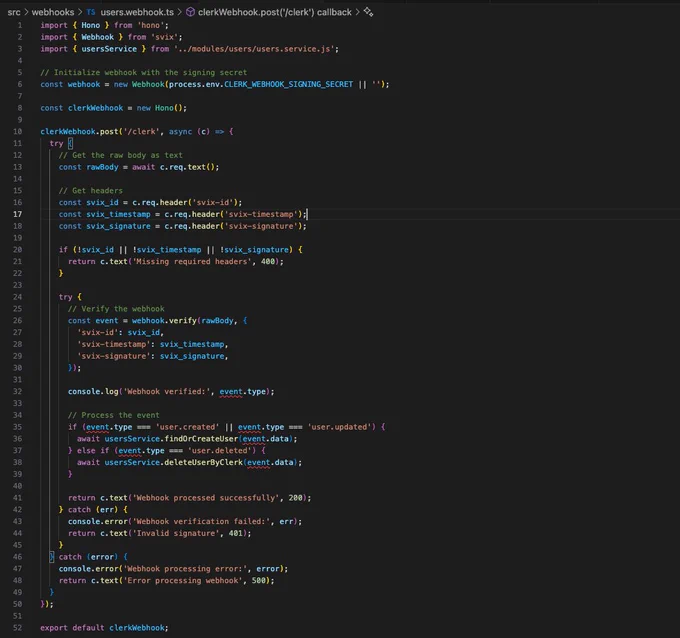
Task: Open the 'webhooks' breadcrumb folder
Action: click(52, 12)
